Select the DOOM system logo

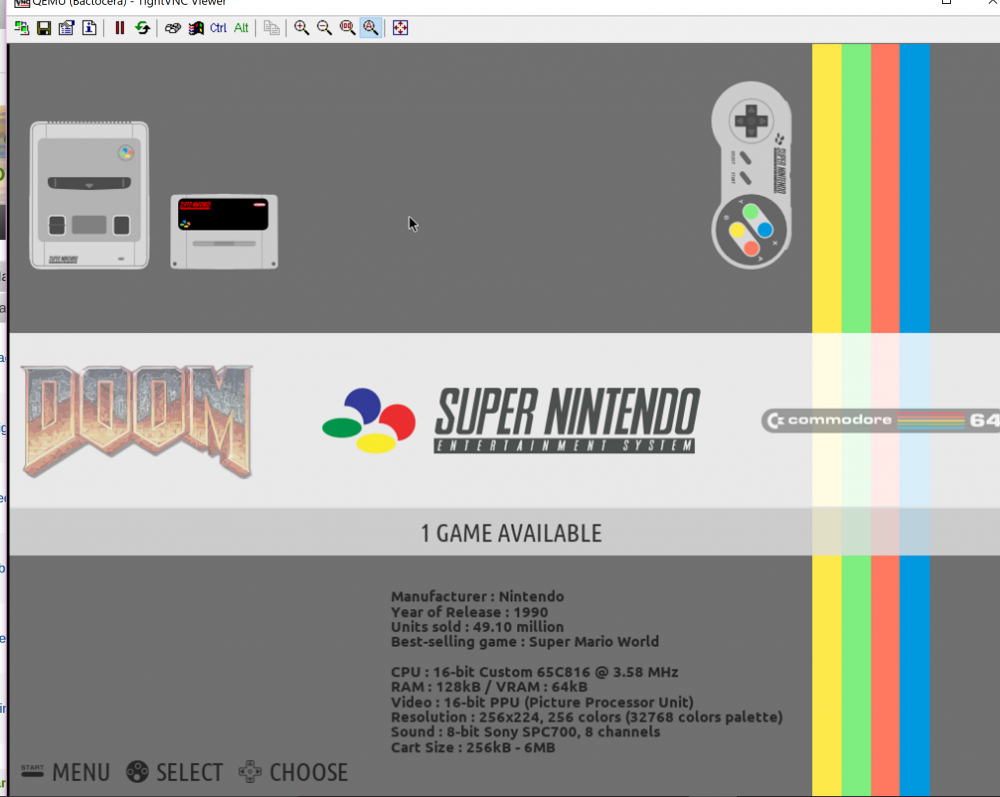click(x=138, y=421)
